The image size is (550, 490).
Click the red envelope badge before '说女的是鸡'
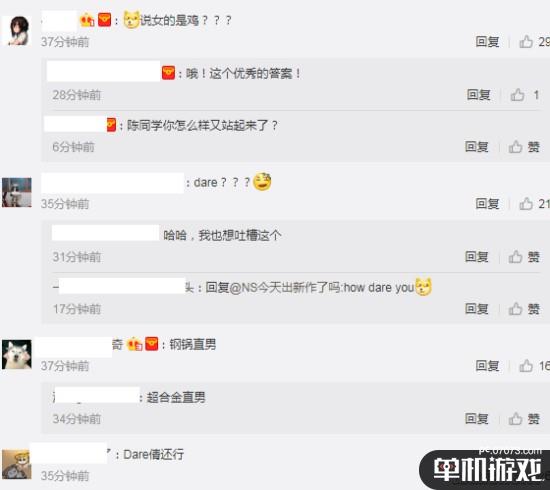click(x=105, y=20)
